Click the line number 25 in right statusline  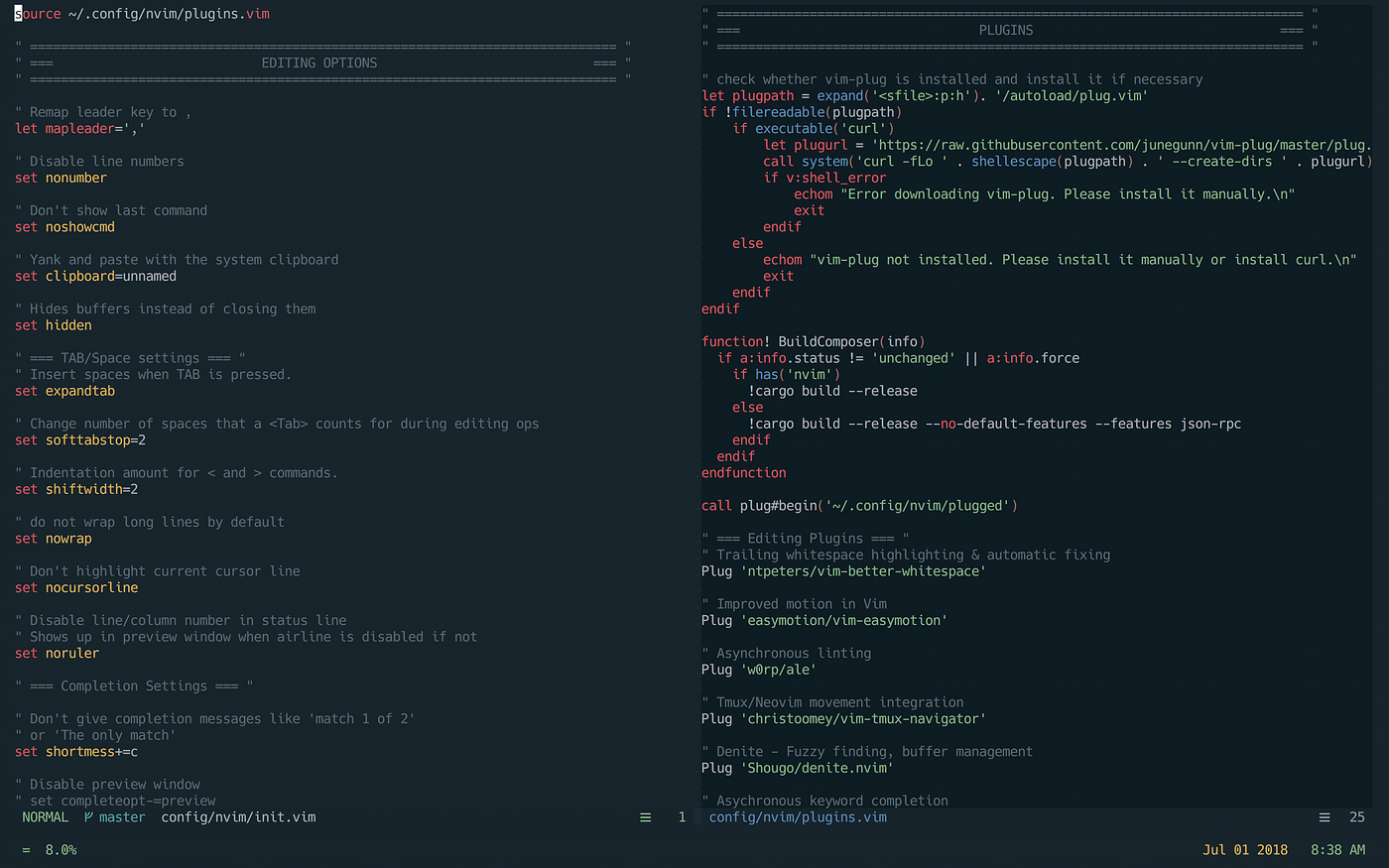[1356, 816]
